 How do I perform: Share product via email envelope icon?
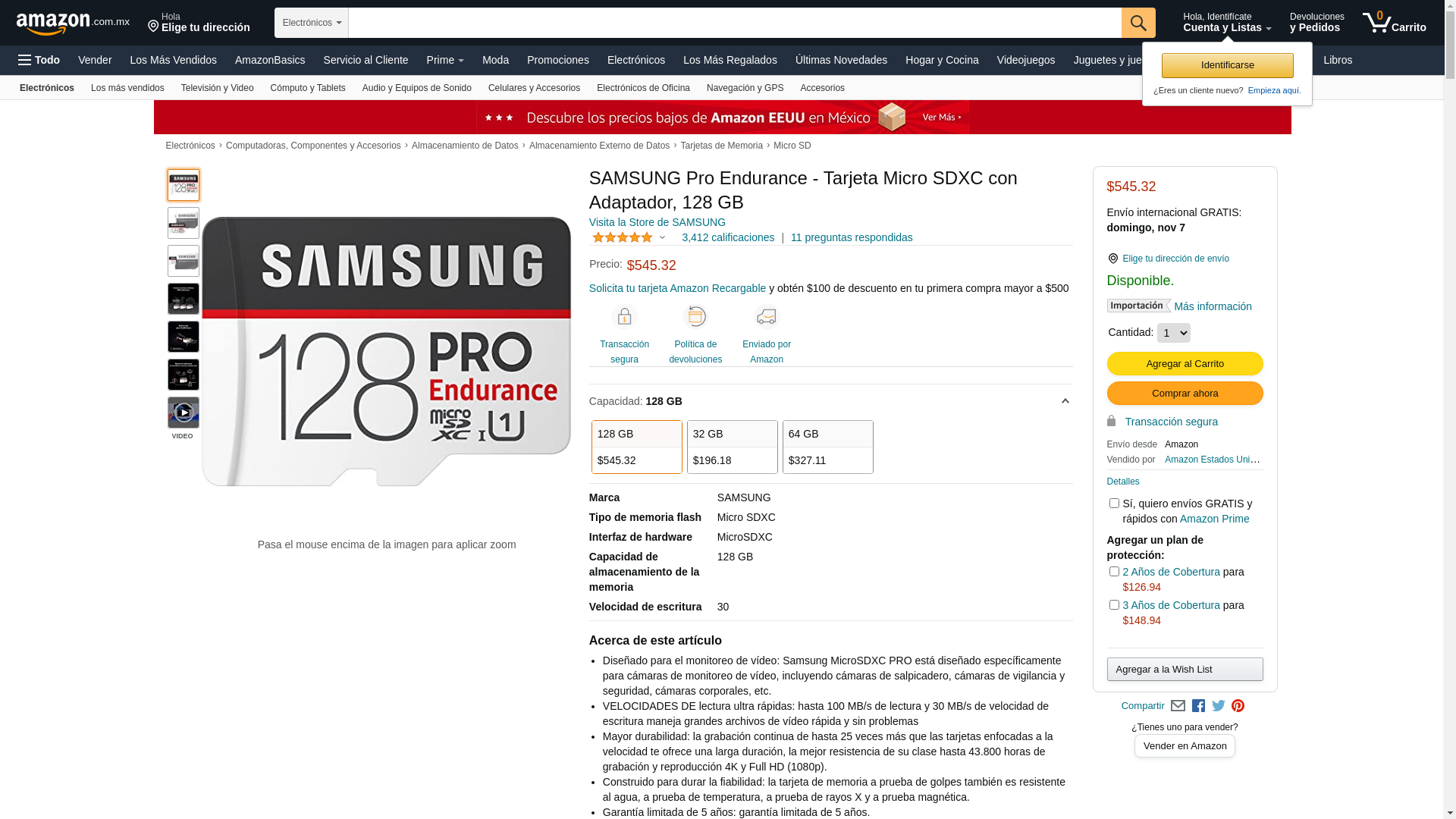coord(1178,706)
